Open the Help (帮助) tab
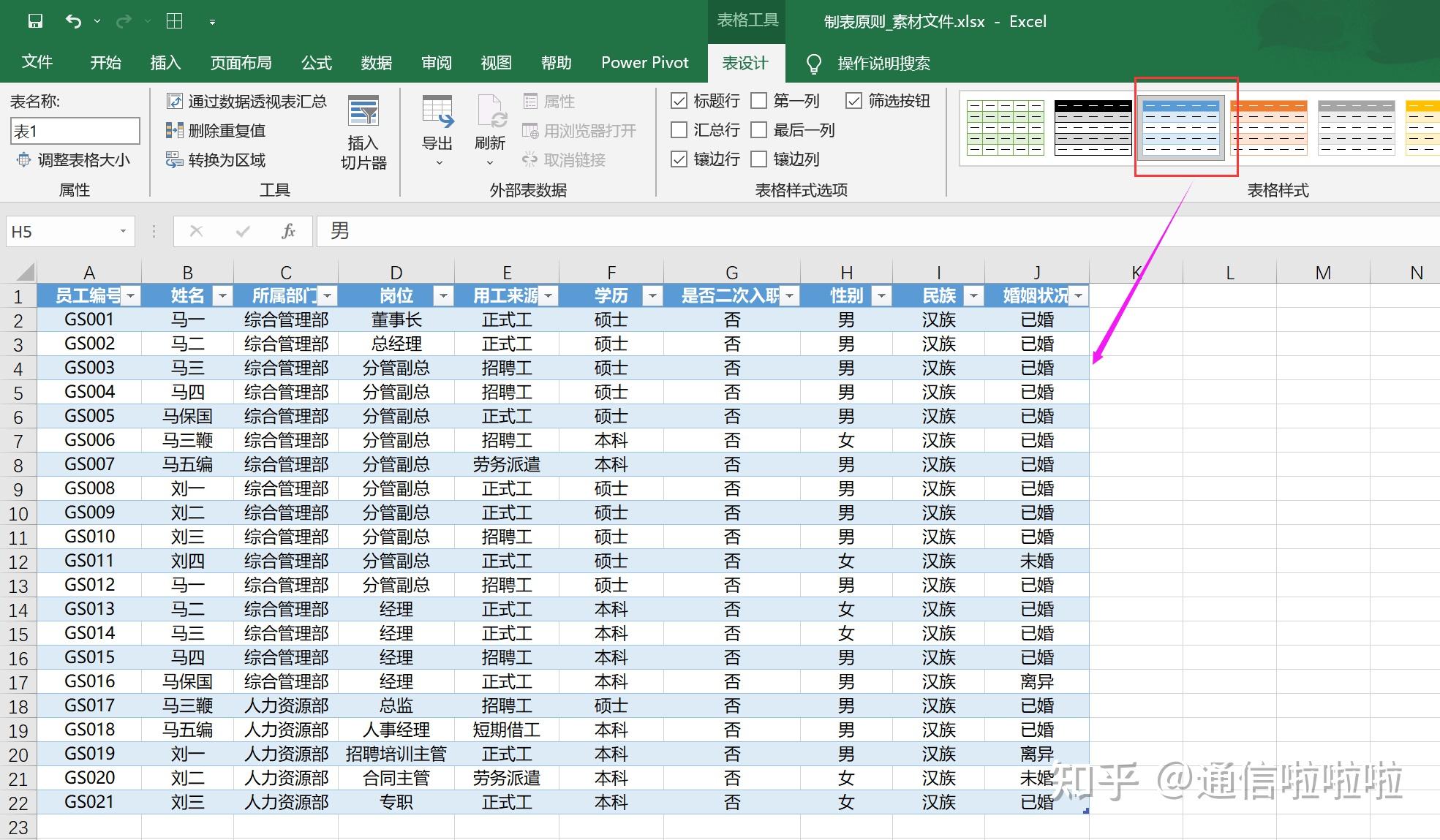 point(557,63)
